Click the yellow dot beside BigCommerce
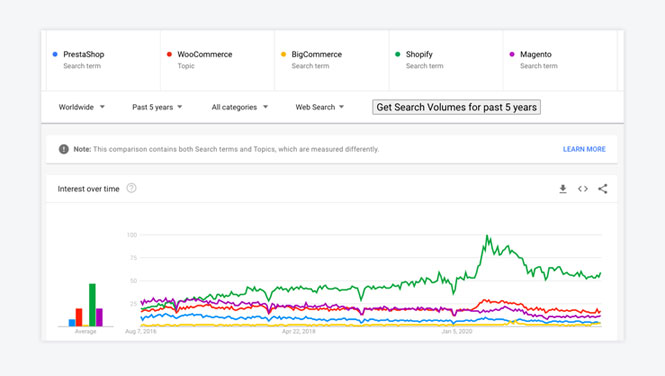 tap(283, 54)
